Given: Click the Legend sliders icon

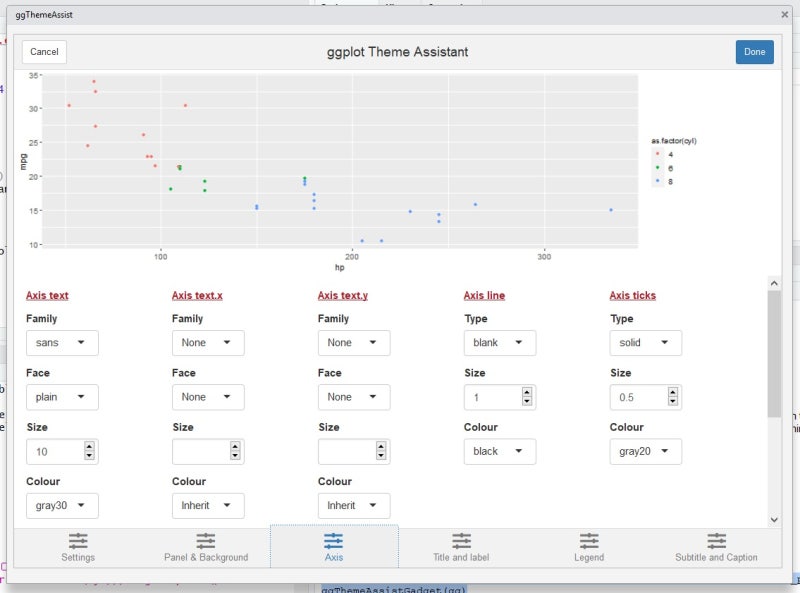Looking at the screenshot, I should 589,540.
